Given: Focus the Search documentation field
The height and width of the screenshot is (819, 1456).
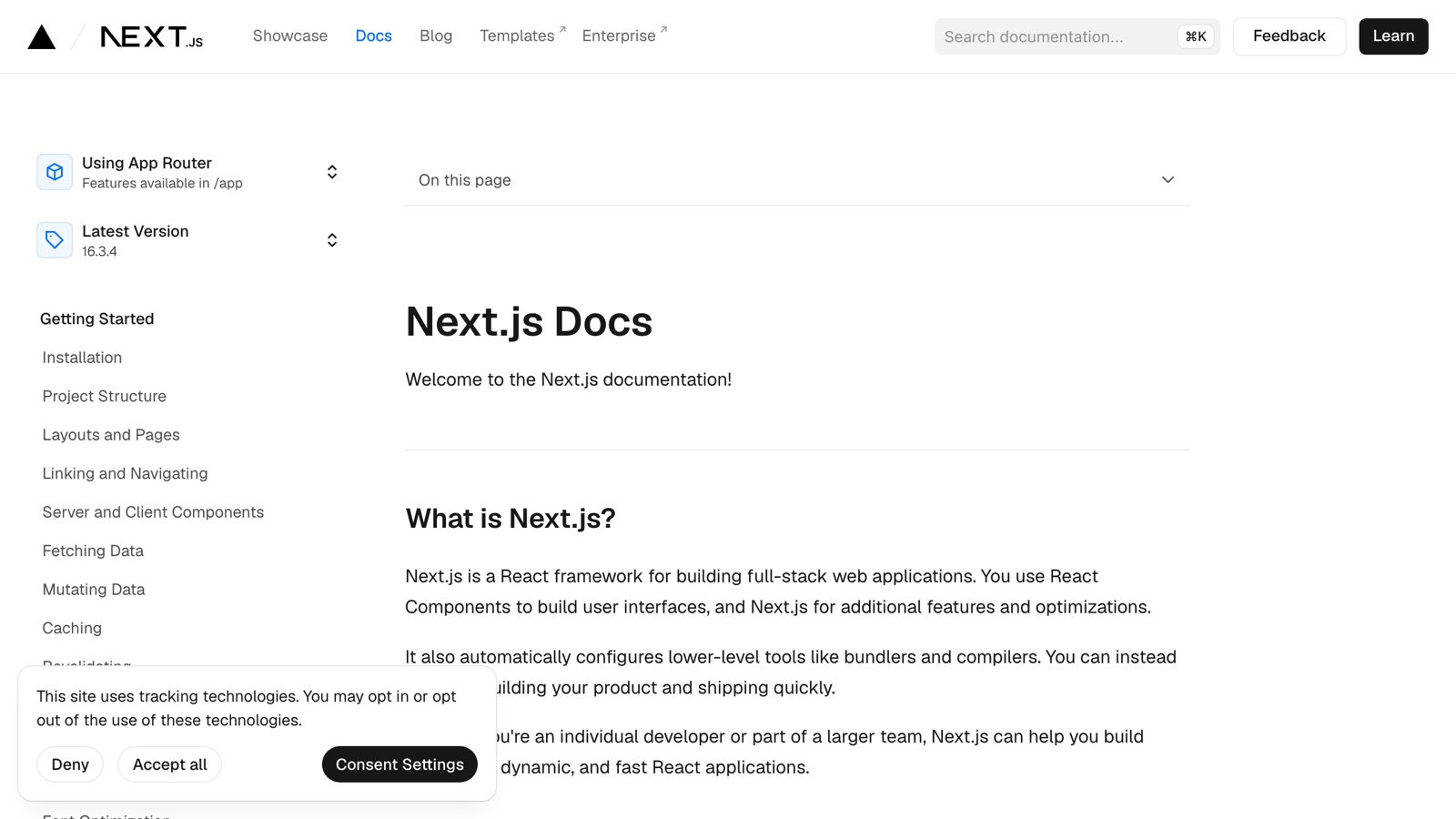Looking at the screenshot, I should click(x=1077, y=36).
